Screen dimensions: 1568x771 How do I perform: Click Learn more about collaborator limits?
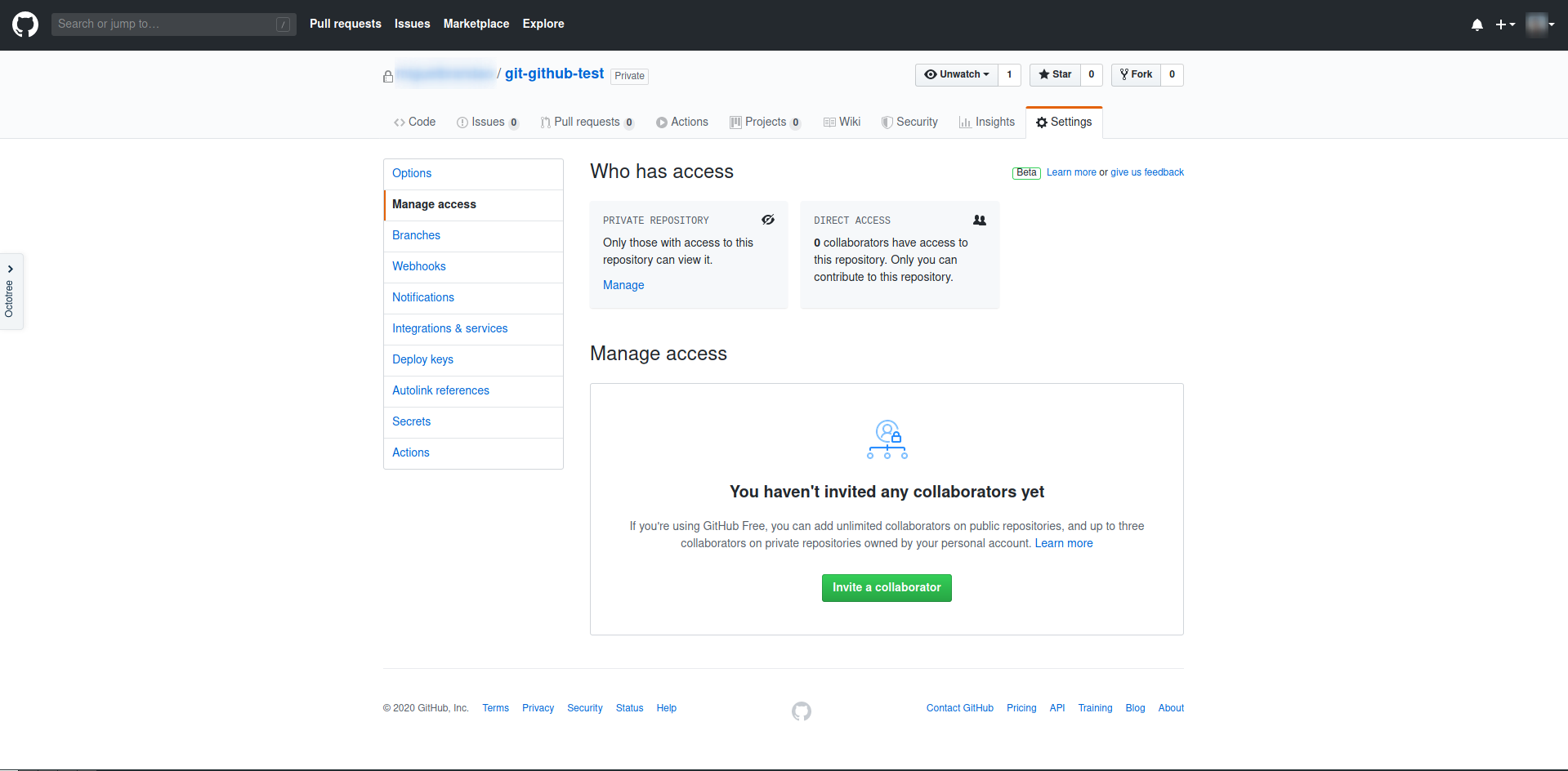pyautogui.click(x=1064, y=543)
